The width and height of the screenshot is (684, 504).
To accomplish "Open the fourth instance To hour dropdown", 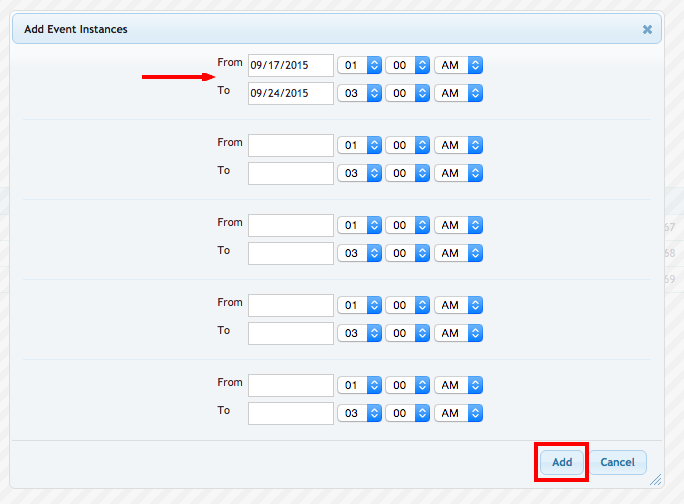I will (x=360, y=333).
